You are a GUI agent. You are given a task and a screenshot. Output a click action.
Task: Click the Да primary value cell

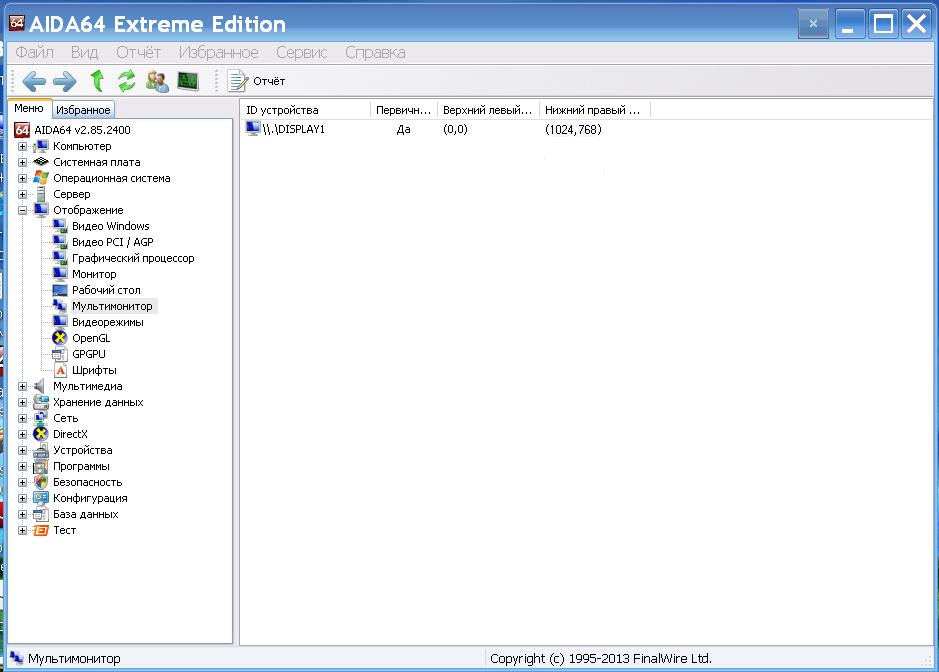tap(403, 129)
